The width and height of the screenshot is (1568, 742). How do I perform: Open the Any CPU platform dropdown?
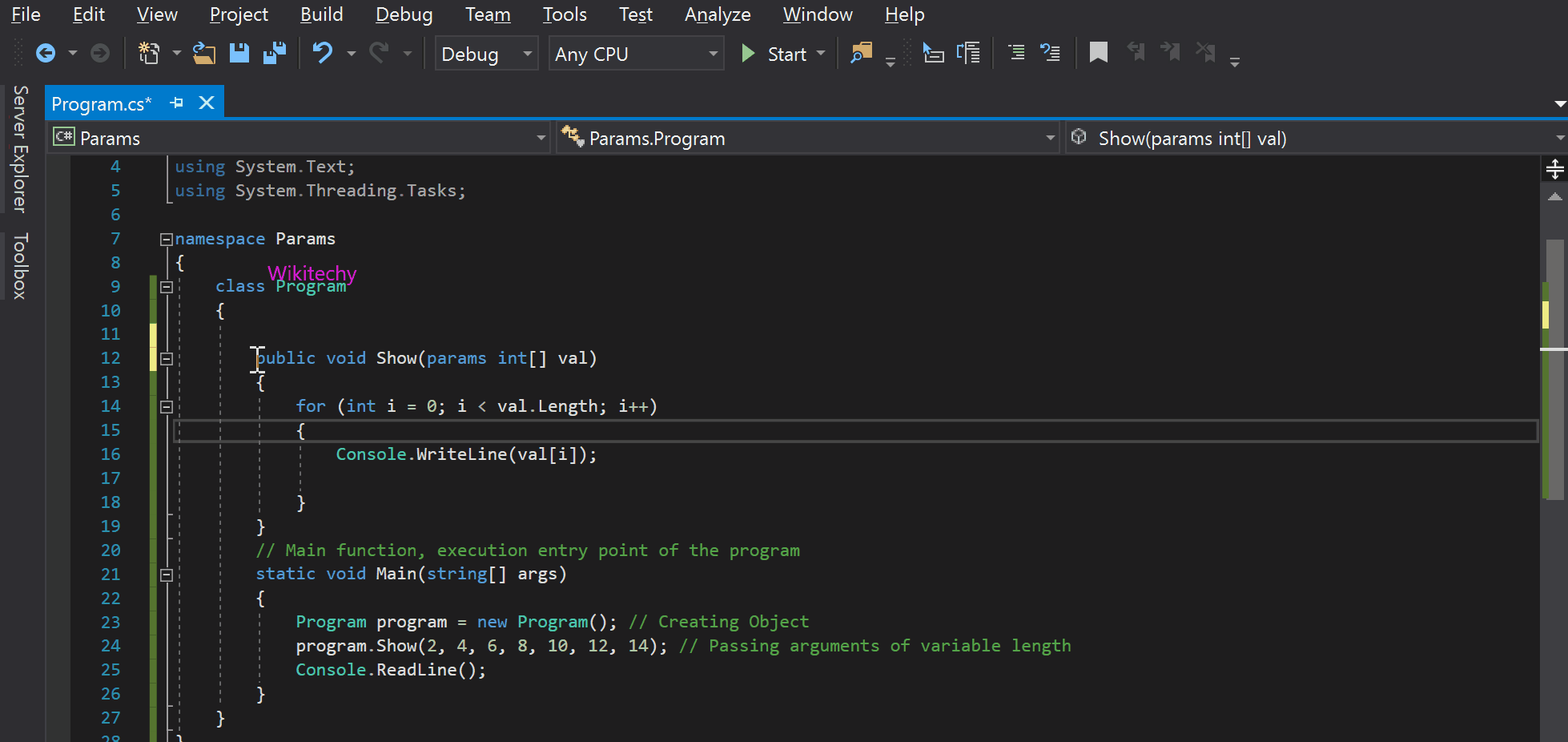pos(712,54)
